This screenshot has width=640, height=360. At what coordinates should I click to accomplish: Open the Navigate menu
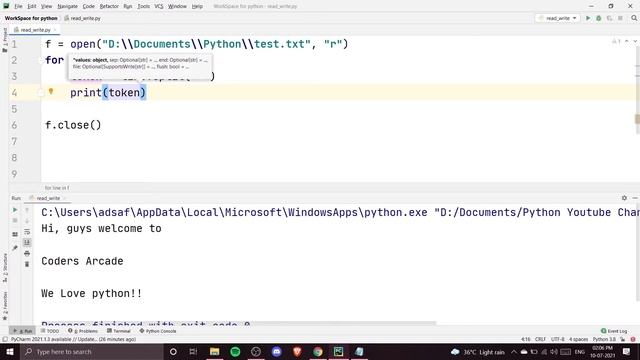pos(67,6)
